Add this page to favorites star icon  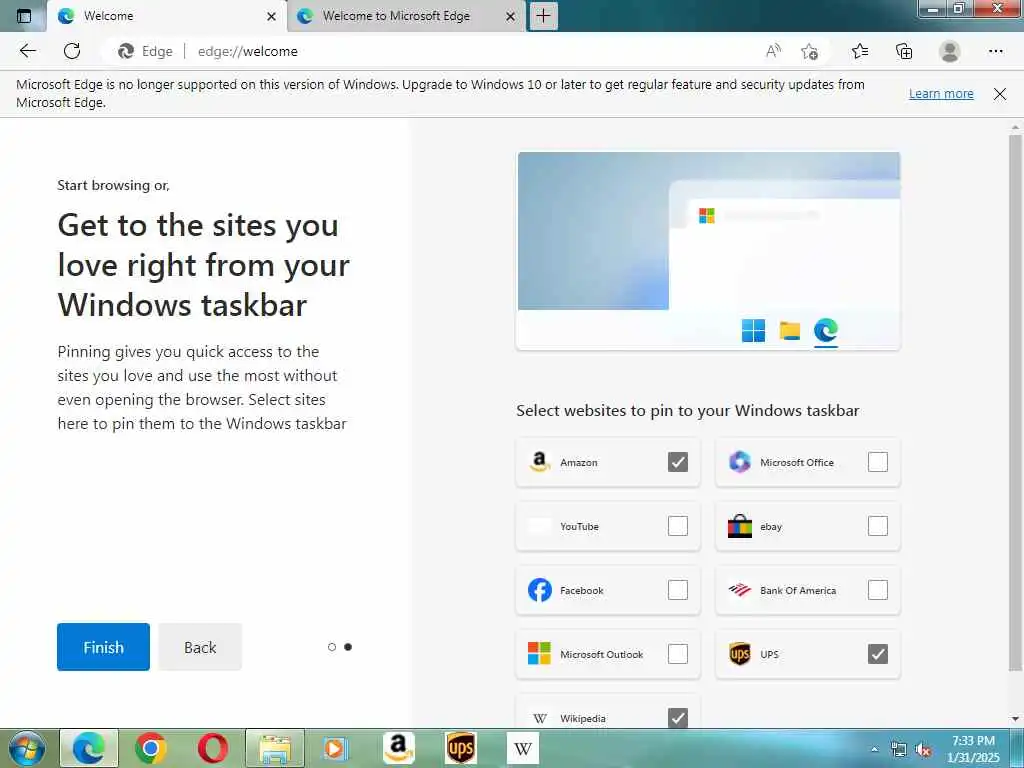point(809,51)
